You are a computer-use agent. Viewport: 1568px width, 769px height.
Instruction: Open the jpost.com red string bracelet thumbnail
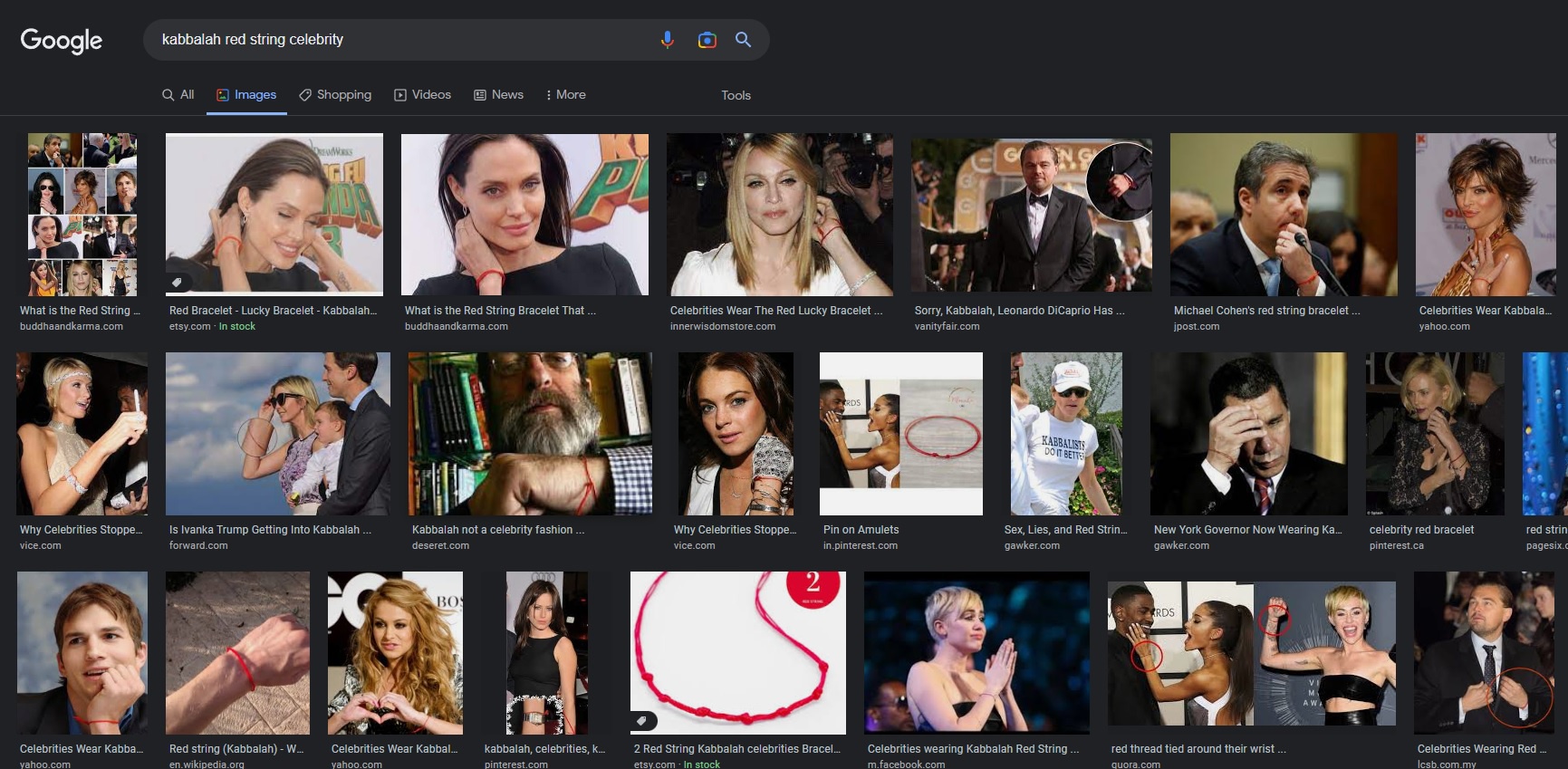click(1283, 215)
